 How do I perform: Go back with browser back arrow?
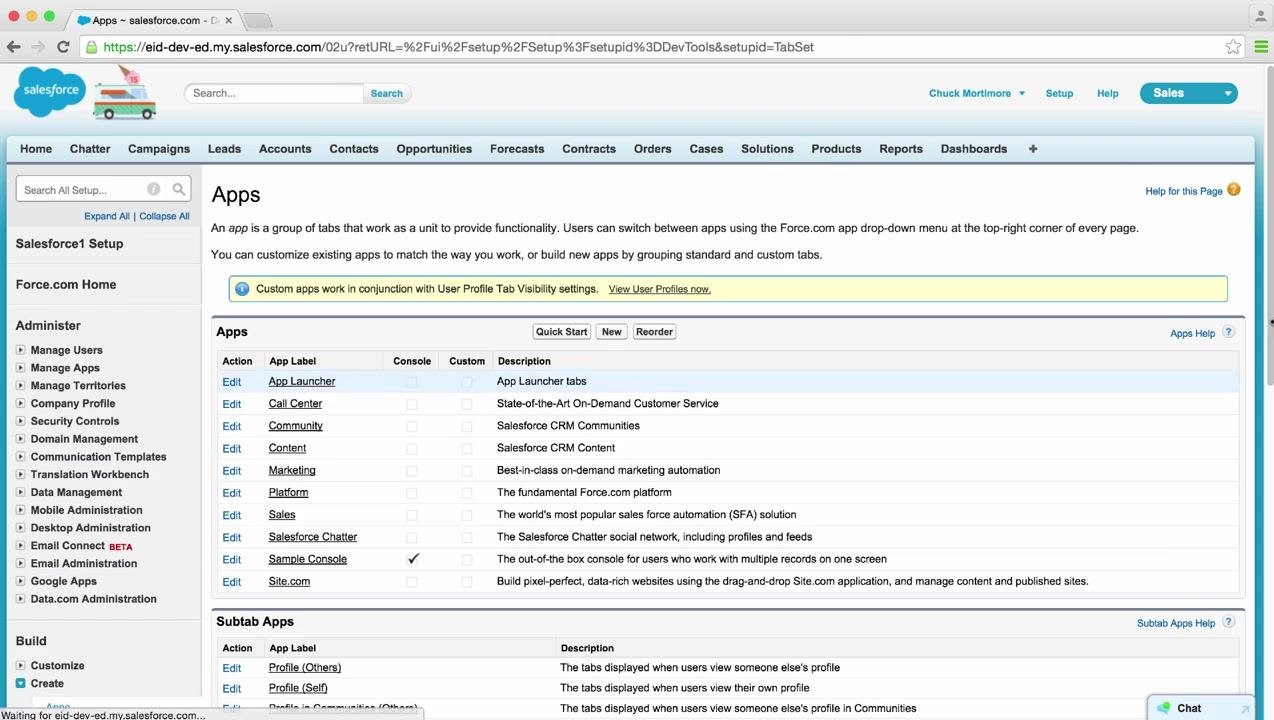[x=13, y=47]
